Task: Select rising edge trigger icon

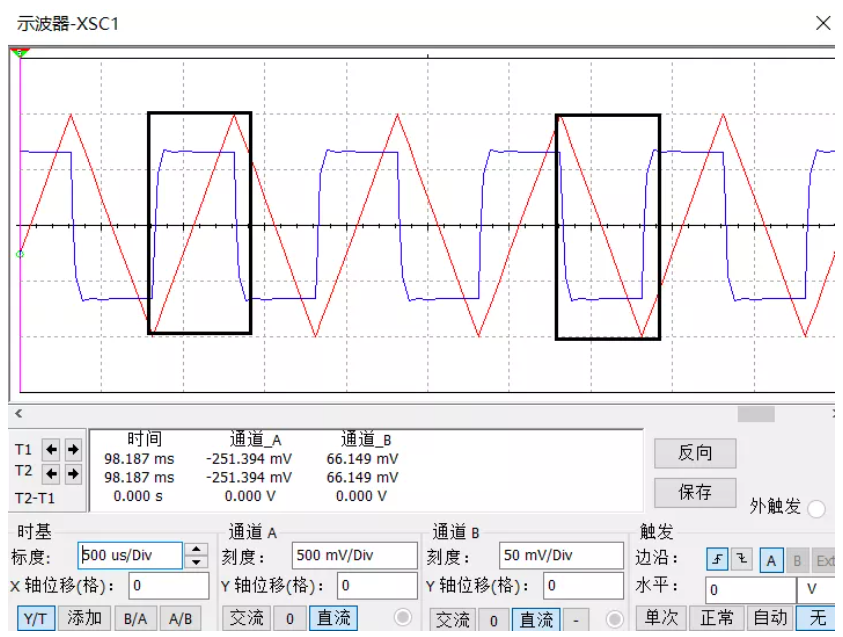Action: (717, 560)
